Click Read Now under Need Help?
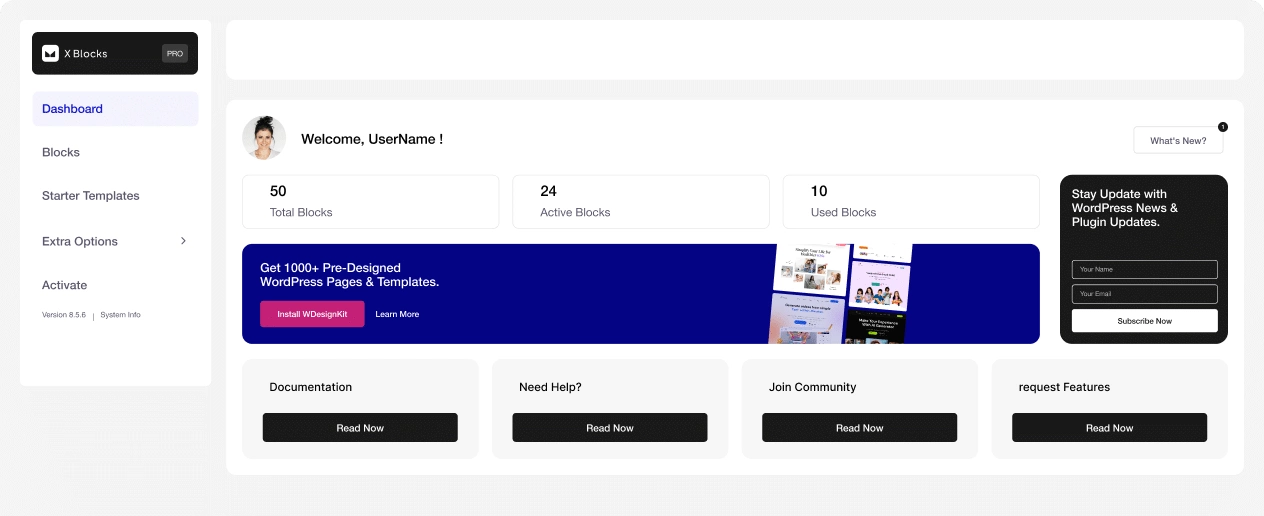The width and height of the screenshot is (1264, 516). click(x=609, y=428)
